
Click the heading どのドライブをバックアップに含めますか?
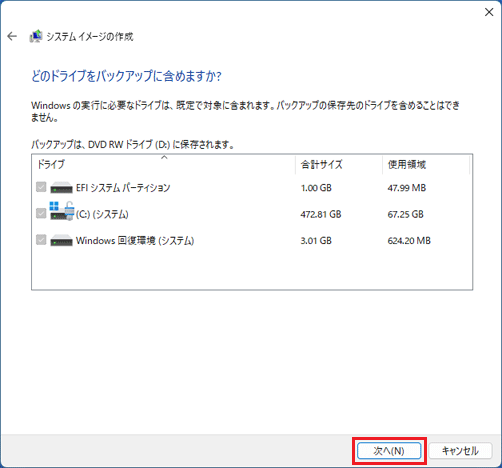pos(126,76)
